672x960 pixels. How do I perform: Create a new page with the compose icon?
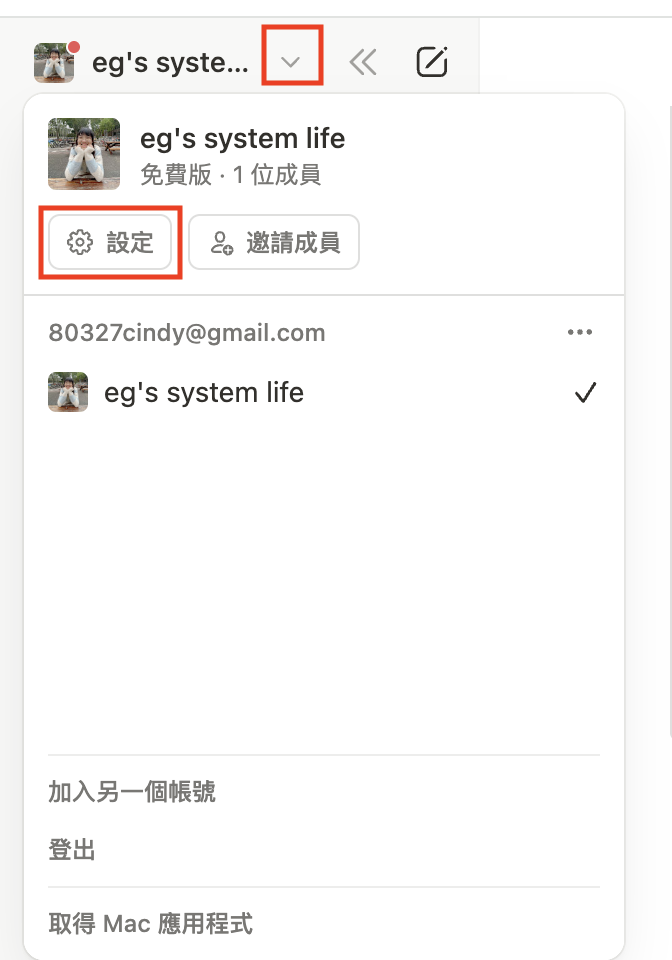pos(431,63)
